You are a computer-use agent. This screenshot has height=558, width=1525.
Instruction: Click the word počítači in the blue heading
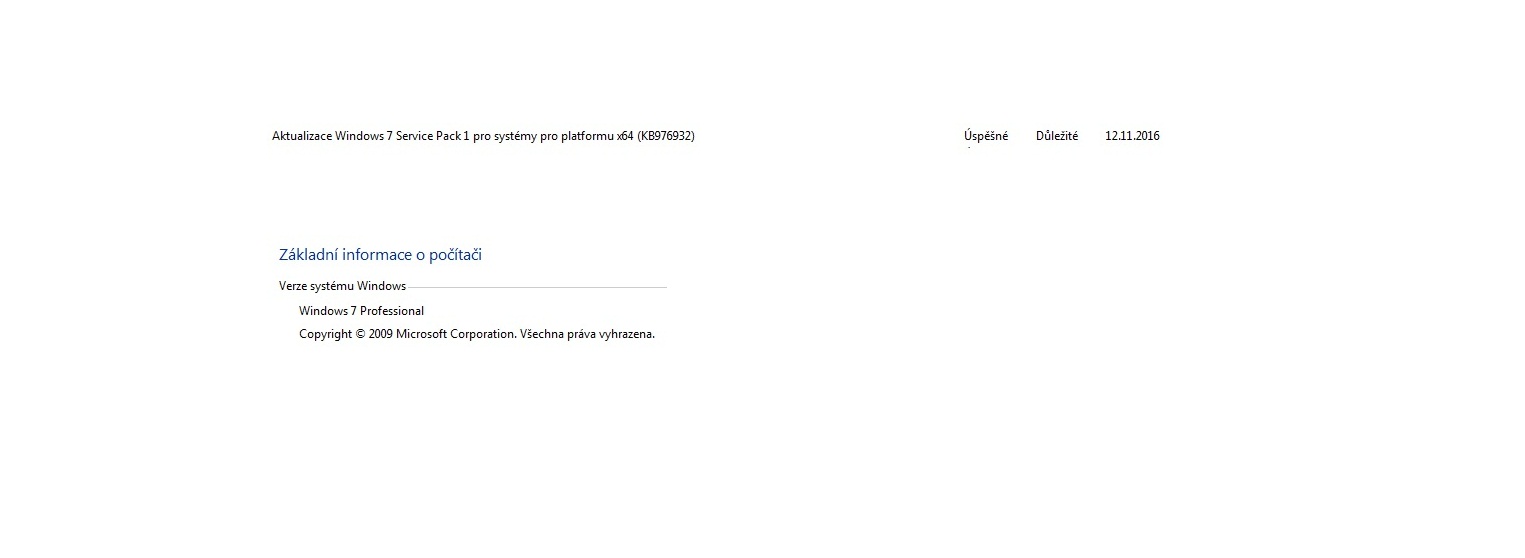click(455, 255)
